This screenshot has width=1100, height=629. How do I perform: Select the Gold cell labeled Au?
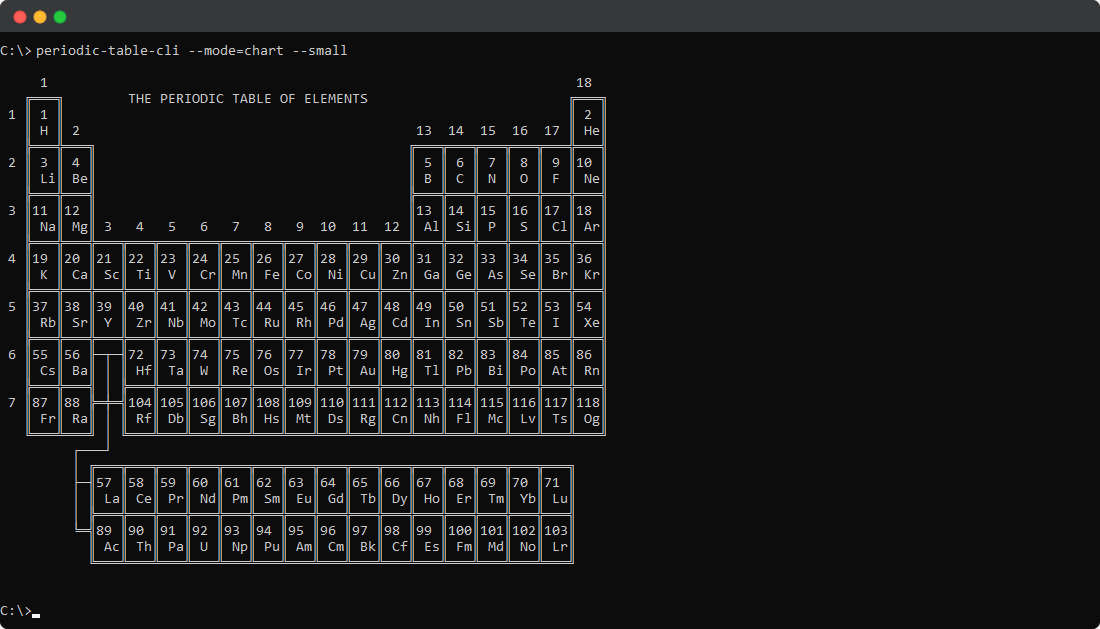pos(365,362)
